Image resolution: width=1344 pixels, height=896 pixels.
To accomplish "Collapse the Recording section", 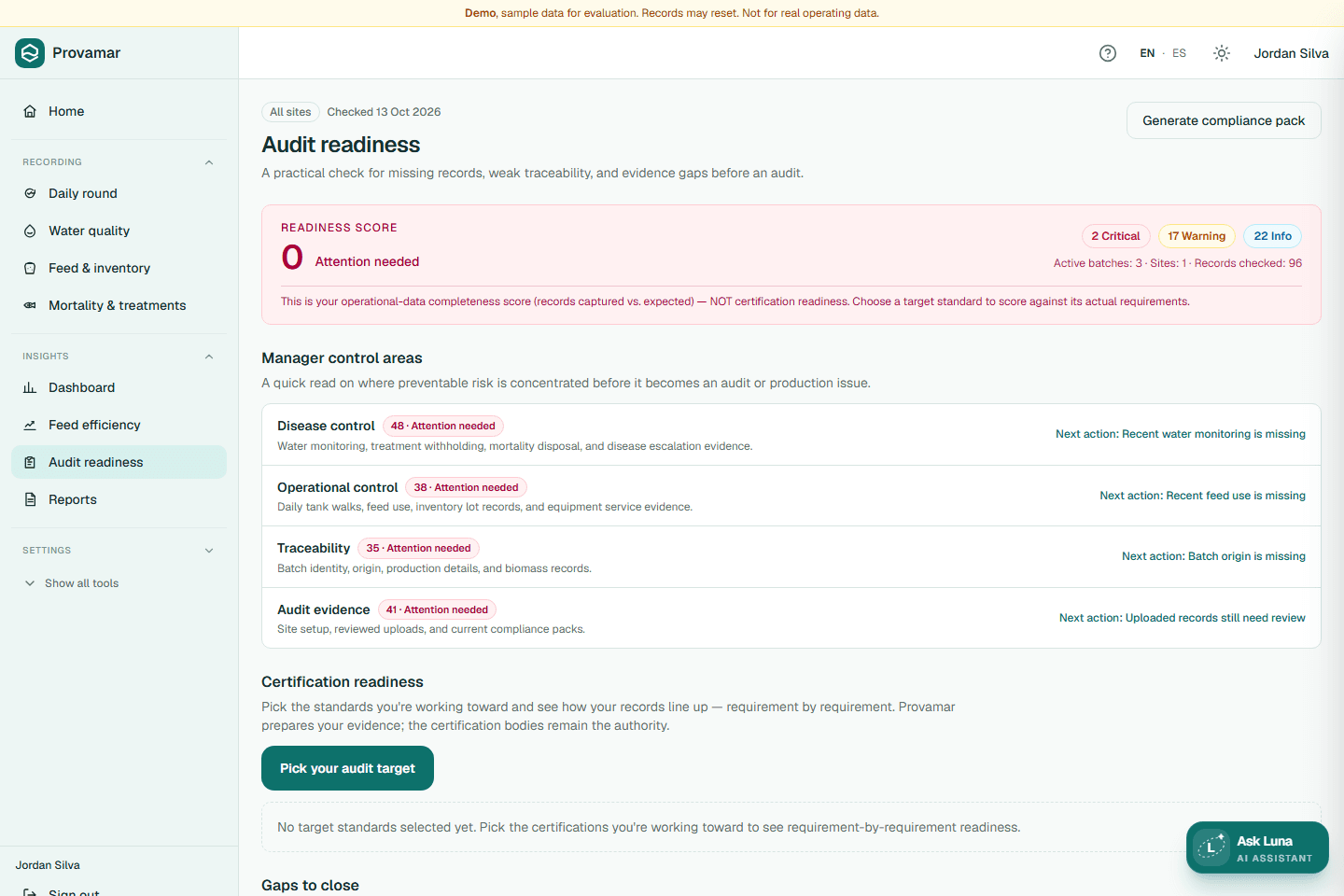I will tap(209, 162).
